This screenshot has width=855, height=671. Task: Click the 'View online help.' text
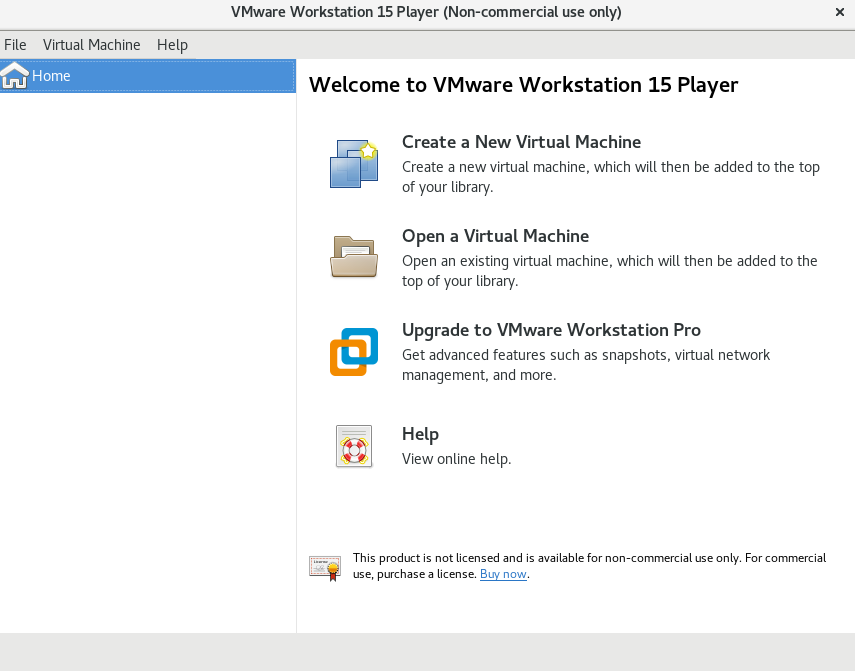456,459
